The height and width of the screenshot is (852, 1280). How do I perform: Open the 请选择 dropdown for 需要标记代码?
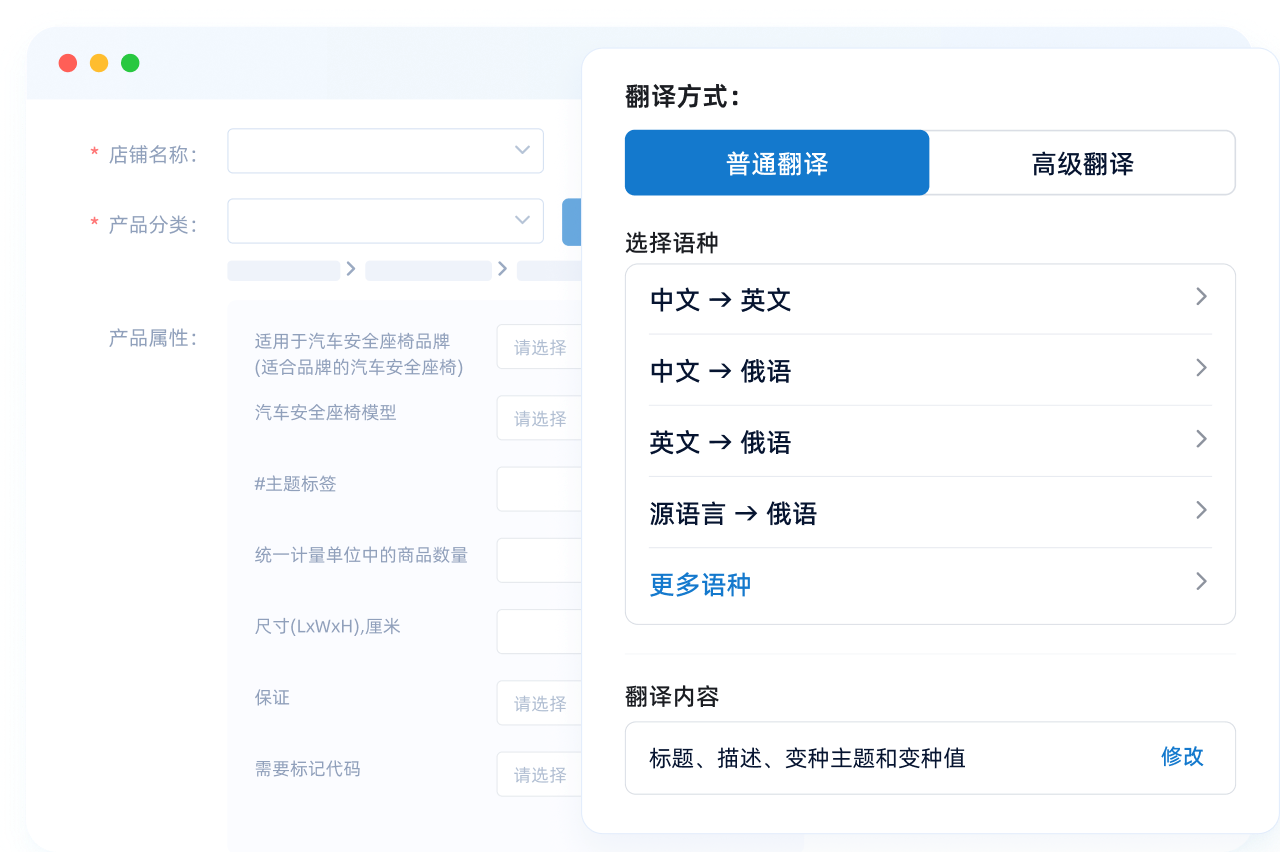[539, 774]
